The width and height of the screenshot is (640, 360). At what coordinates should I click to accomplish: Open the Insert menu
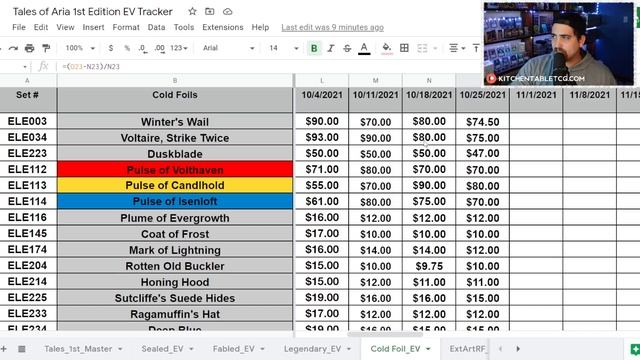[93, 27]
